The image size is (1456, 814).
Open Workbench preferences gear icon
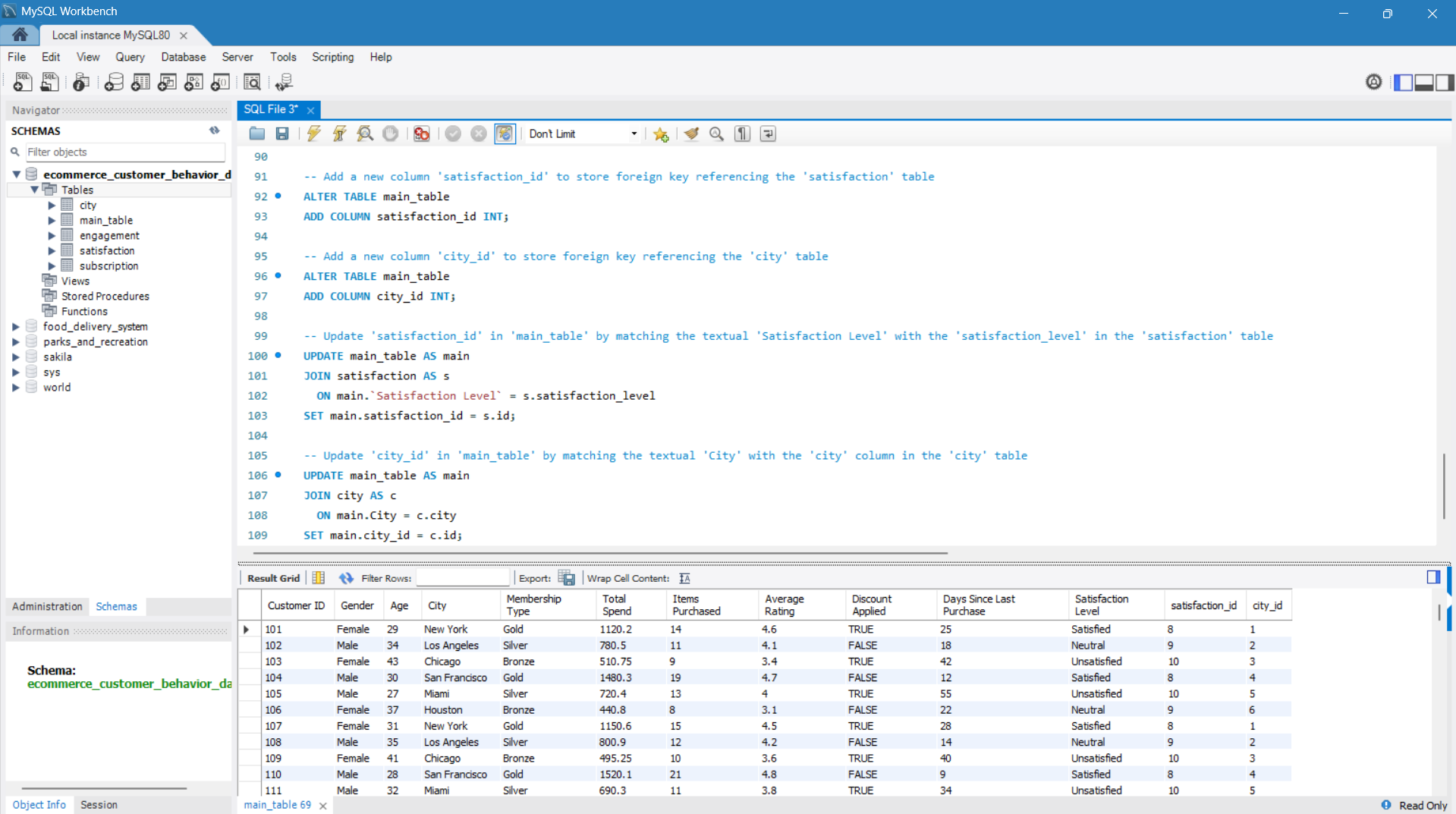coord(1373,82)
